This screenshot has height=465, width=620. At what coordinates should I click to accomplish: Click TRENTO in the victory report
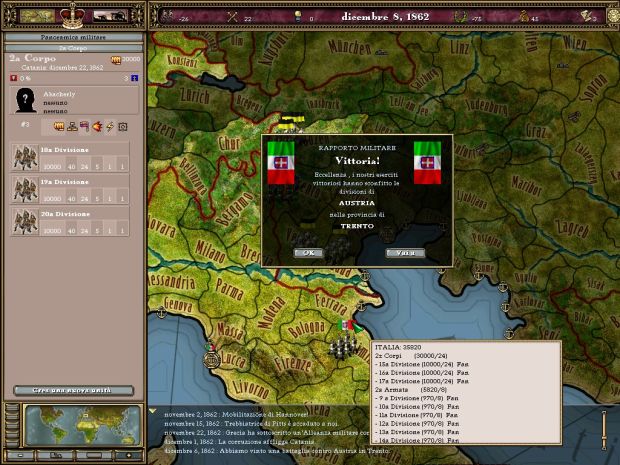coord(357,226)
